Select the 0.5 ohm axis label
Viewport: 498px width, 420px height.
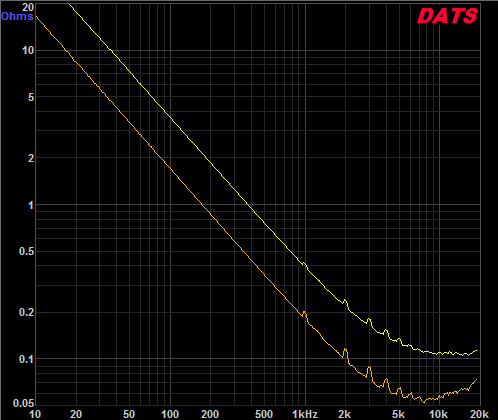(x=27, y=251)
